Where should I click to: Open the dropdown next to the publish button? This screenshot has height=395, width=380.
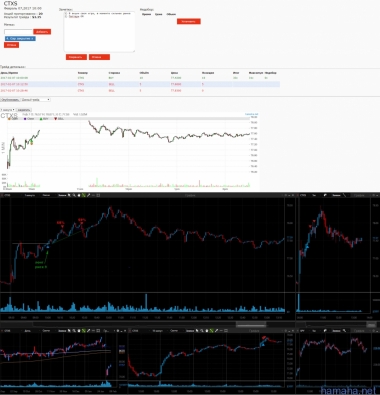pyautogui.click(x=35, y=100)
